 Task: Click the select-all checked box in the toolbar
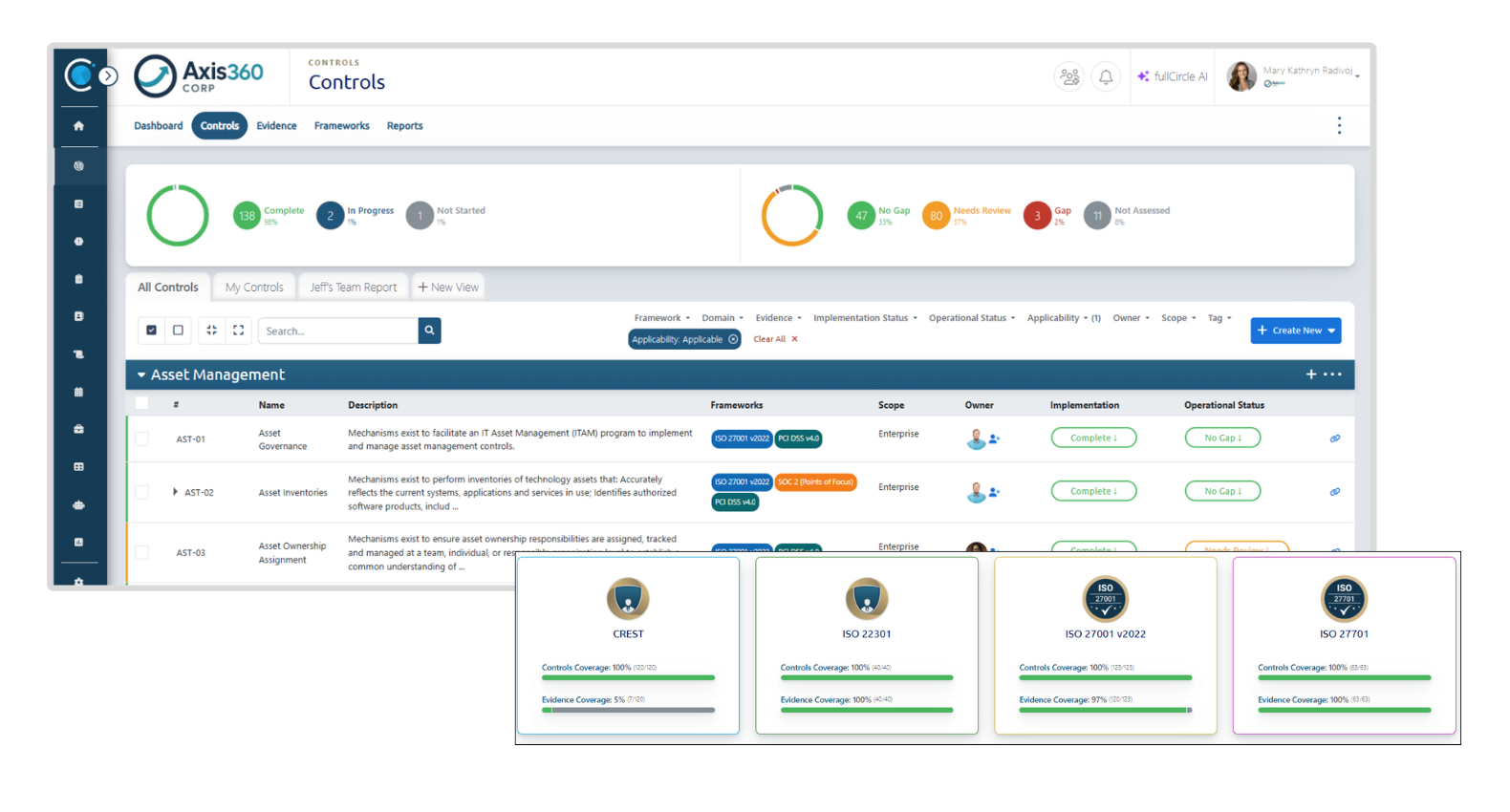151,331
